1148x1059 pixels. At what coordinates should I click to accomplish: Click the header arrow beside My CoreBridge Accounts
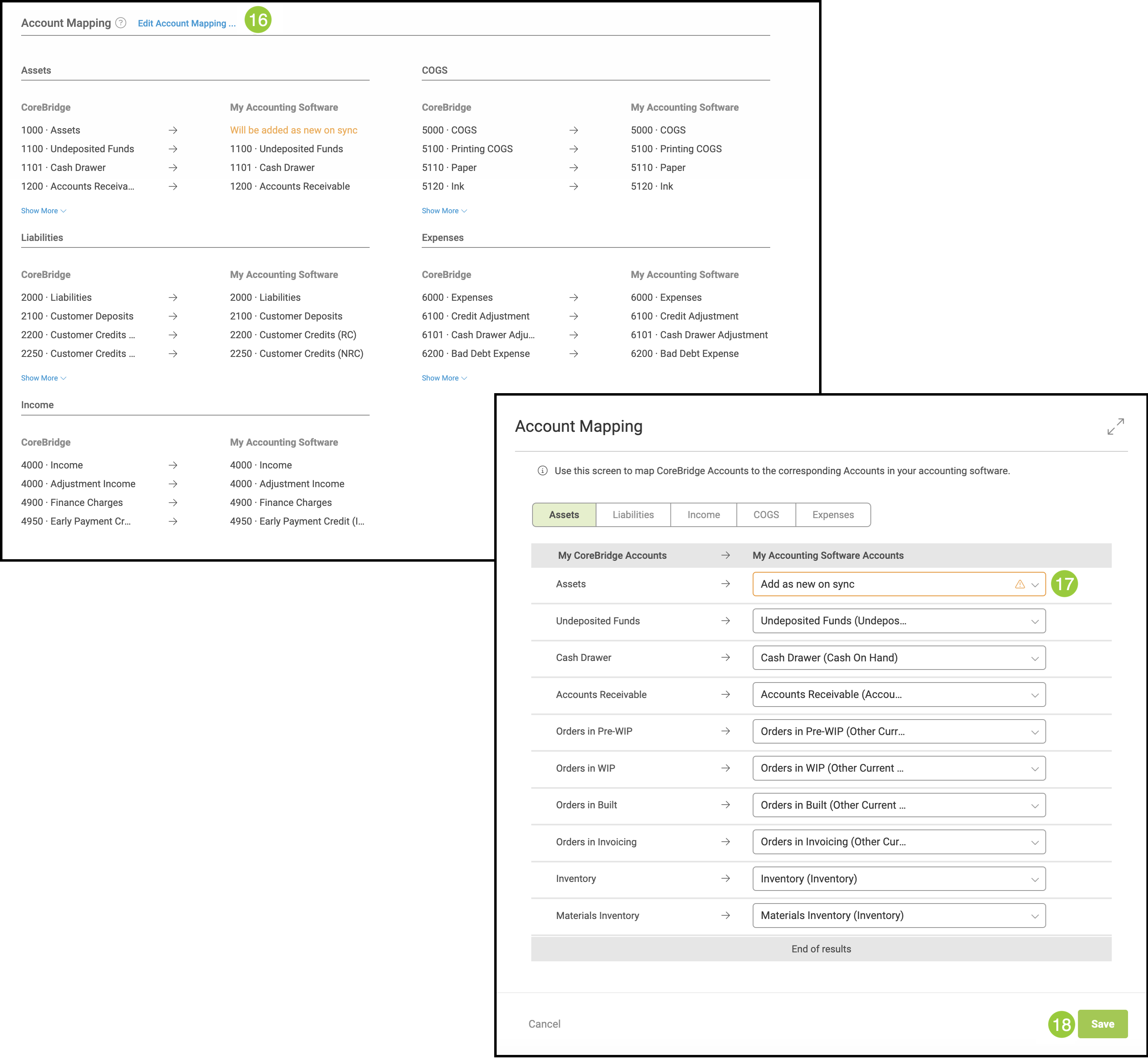coord(725,555)
